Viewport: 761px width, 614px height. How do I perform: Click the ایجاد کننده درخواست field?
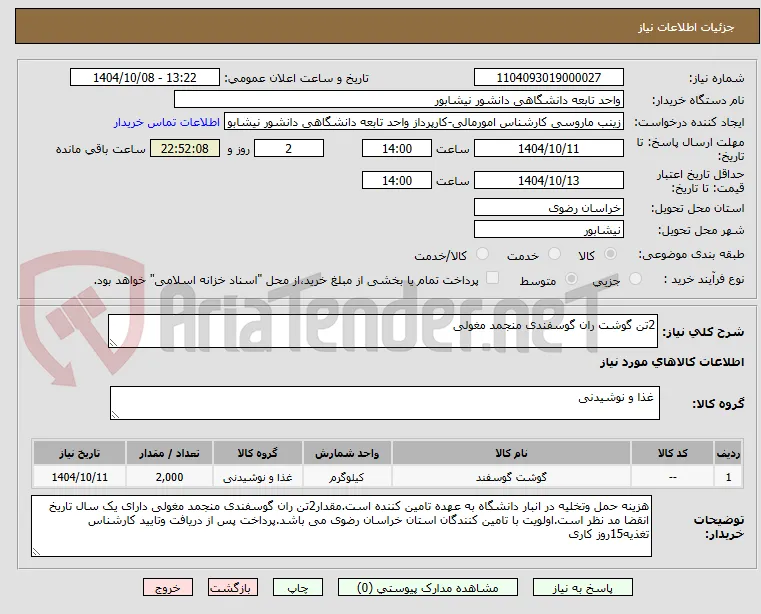(424, 122)
